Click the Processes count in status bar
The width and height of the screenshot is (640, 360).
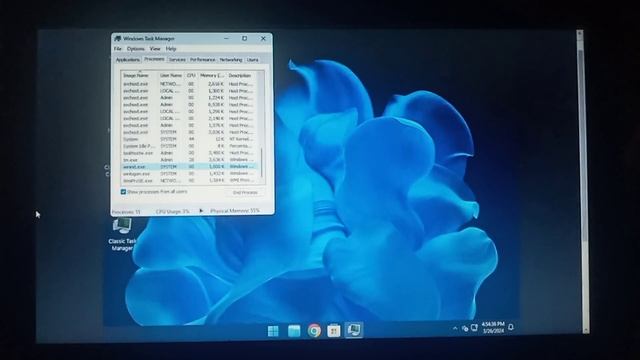tap(126, 212)
